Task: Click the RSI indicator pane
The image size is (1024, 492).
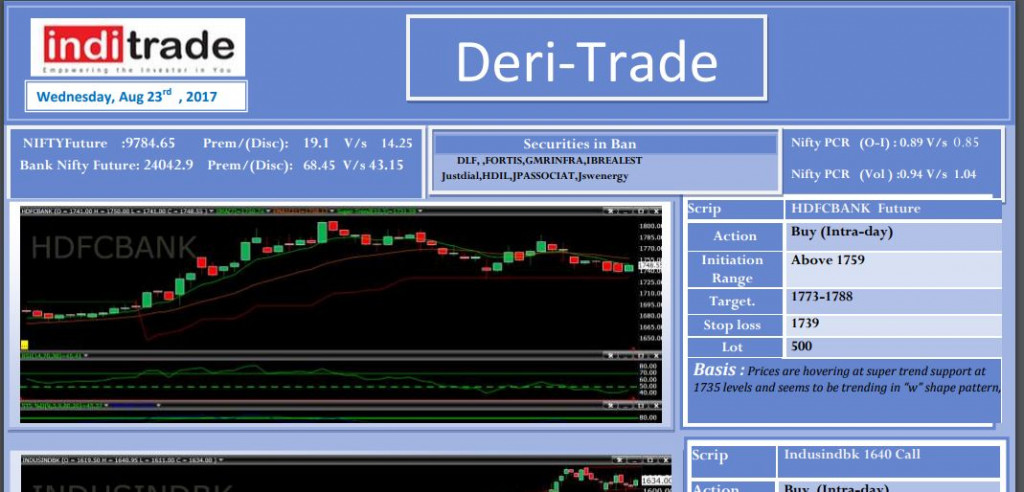Action: click(341, 376)
